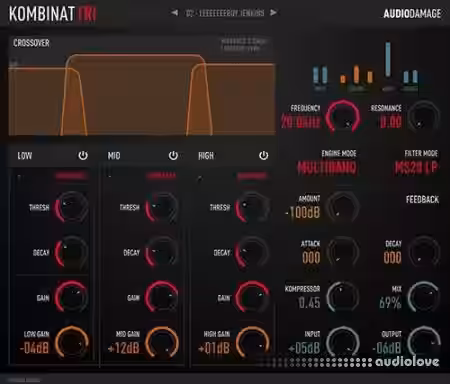Image resolution: width=450 pixels, height=384 pixels.
Task: Click the 0.45 Kompressor value
Action: pyautogui.click(x=309, y=303)
